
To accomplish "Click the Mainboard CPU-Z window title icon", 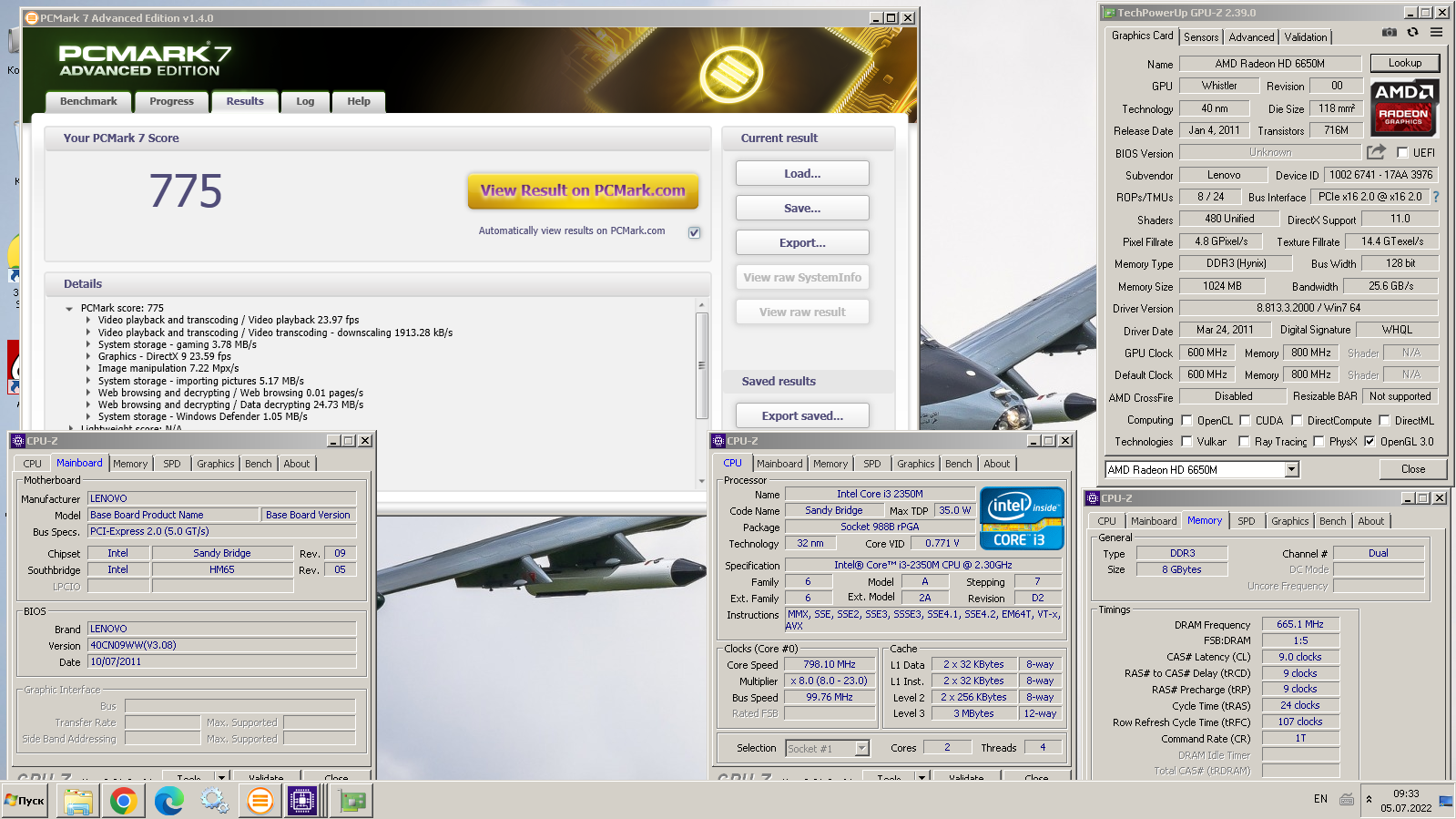I will 17,441.
